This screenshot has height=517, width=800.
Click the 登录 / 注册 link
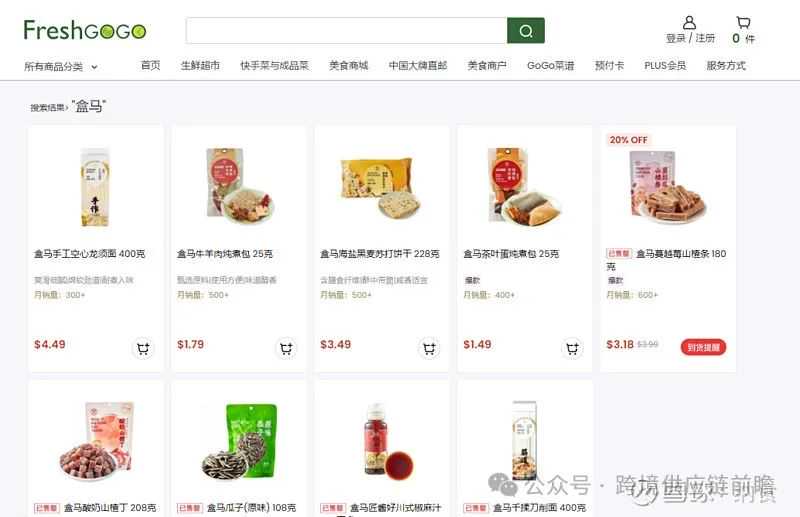(690, 38)
